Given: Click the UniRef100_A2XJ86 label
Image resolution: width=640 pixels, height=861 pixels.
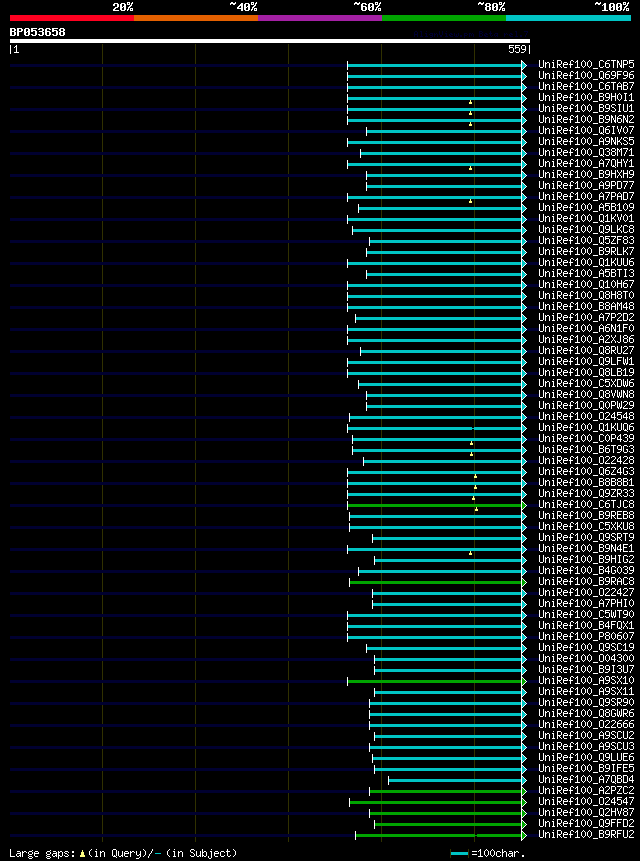Looking at the screenshot, I should 586,339.
